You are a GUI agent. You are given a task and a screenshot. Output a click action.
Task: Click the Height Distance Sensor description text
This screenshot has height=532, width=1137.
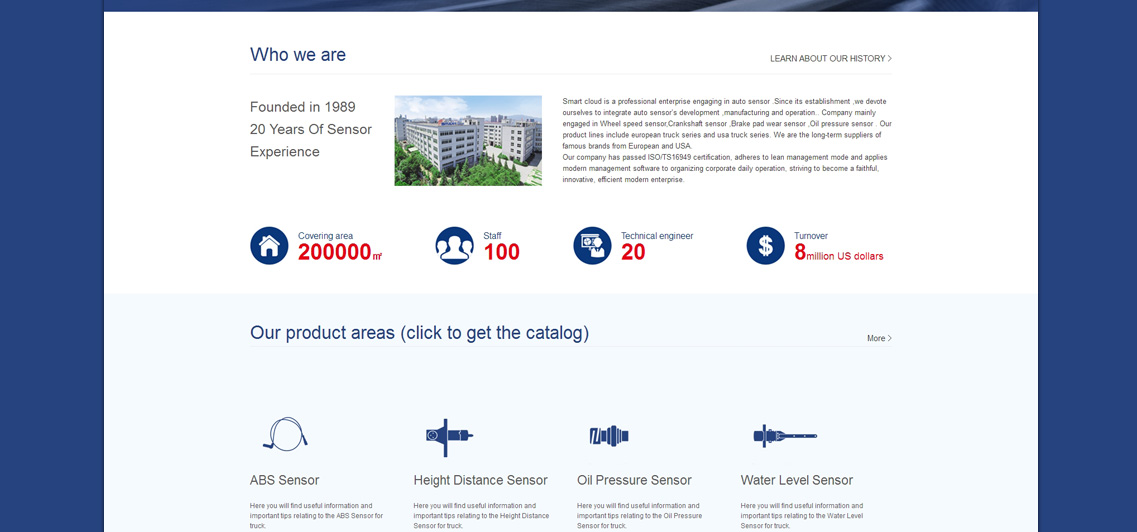(481, 515)
